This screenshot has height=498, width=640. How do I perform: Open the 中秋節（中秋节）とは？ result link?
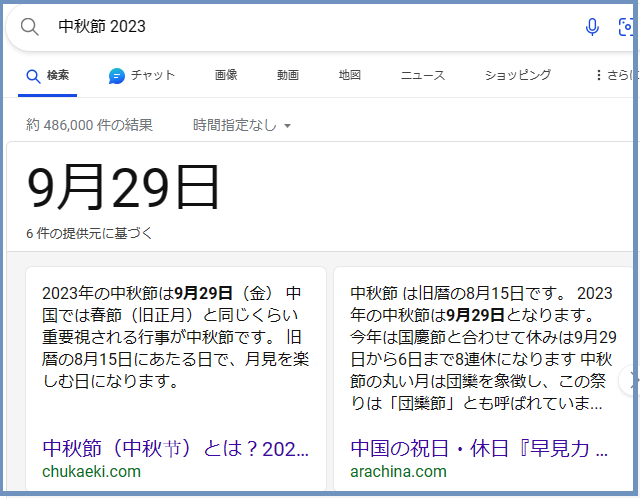click(176, 449)
